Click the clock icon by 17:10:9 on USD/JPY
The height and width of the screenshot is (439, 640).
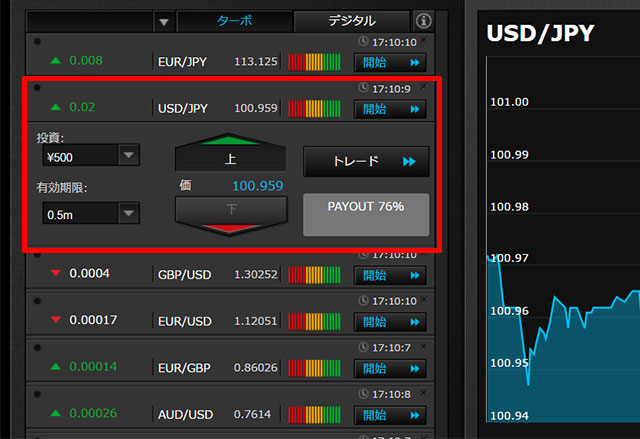click(363, 87)
